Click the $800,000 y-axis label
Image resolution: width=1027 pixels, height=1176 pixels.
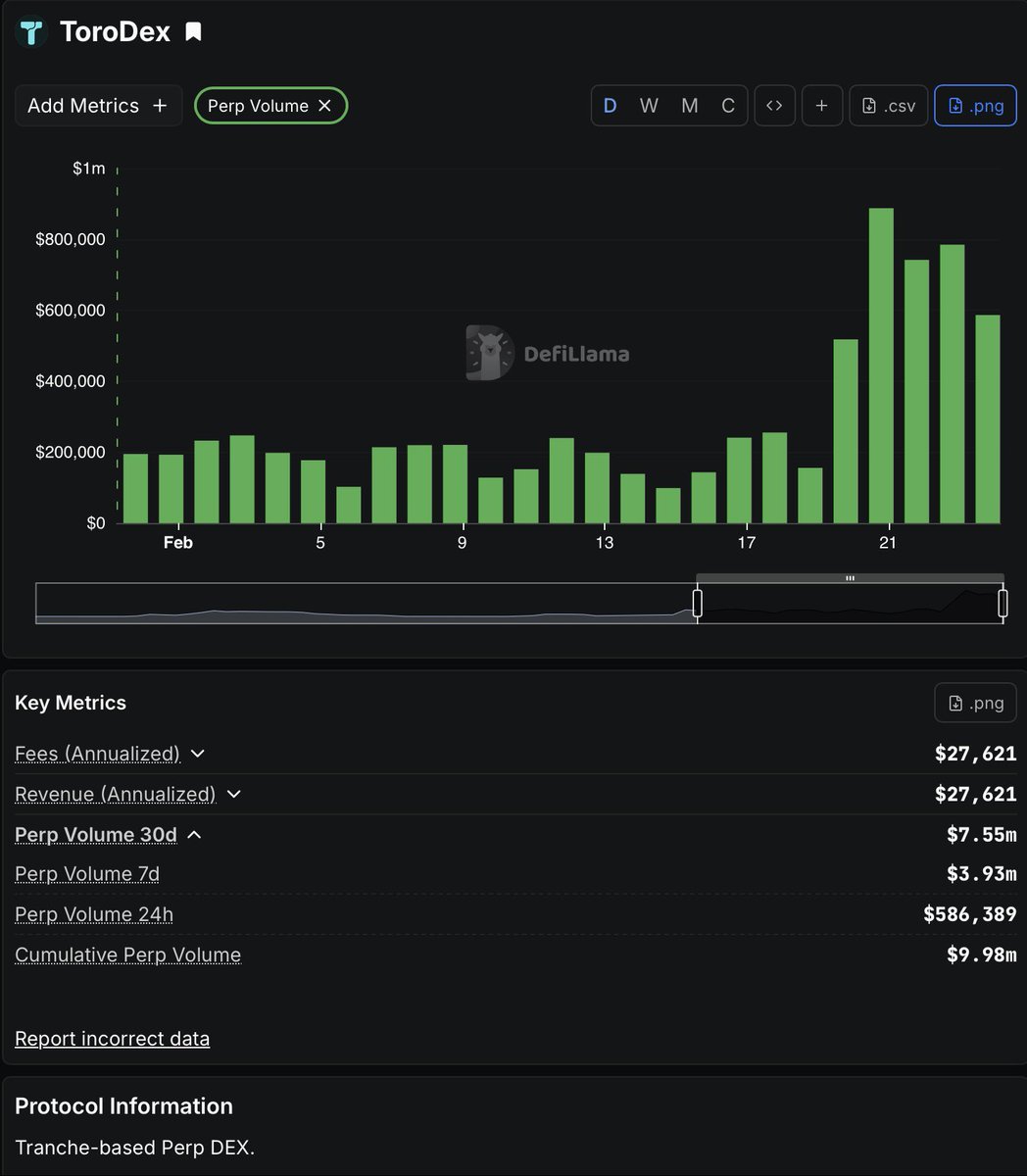click(71, 239)
